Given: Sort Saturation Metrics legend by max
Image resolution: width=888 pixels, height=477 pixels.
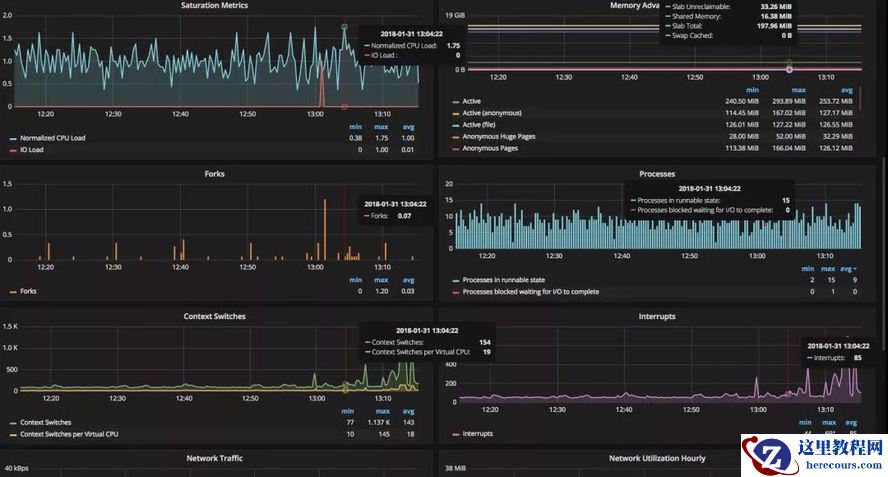Looking at the screenshot, I should click(381, 126).
